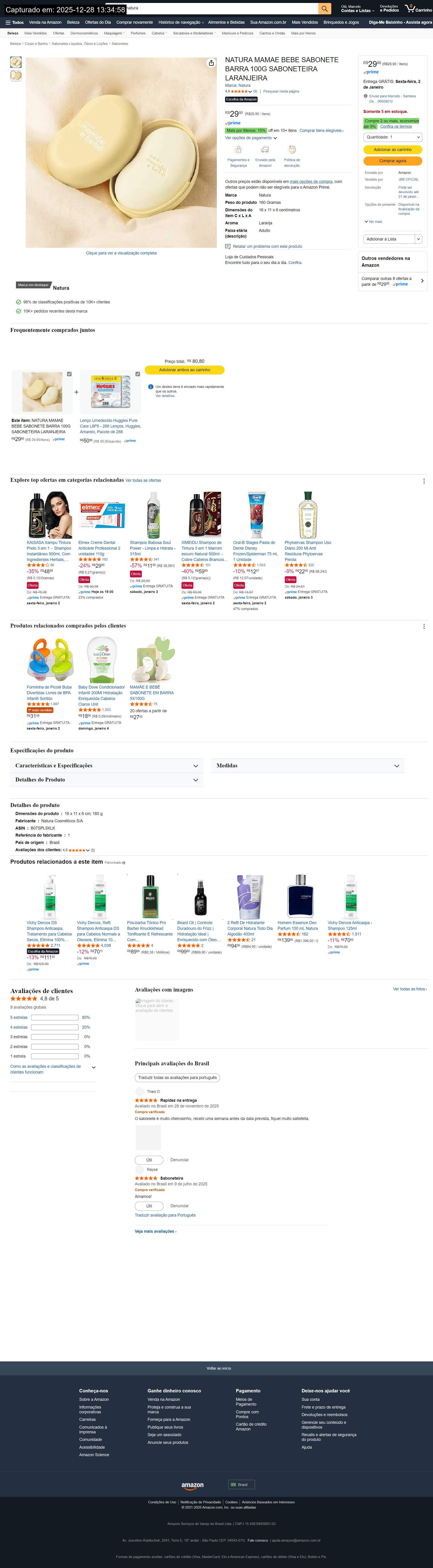The height and width of the screenshot is (1568, 433).
Task: Uncheck the Natura sabonete bundle checkbox
Action: coord(69,374)
